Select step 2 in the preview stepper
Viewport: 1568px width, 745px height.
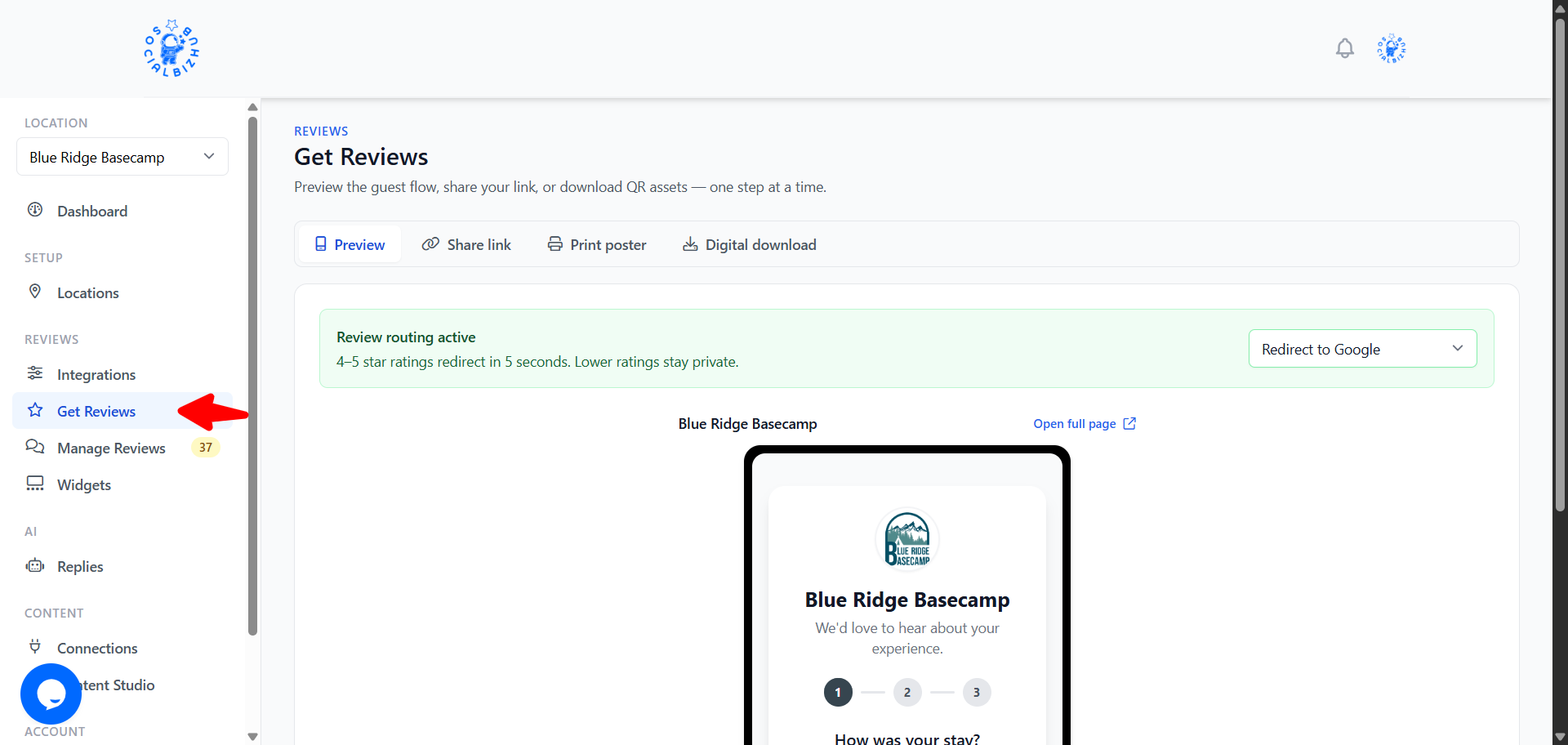[x=907, y=692]
